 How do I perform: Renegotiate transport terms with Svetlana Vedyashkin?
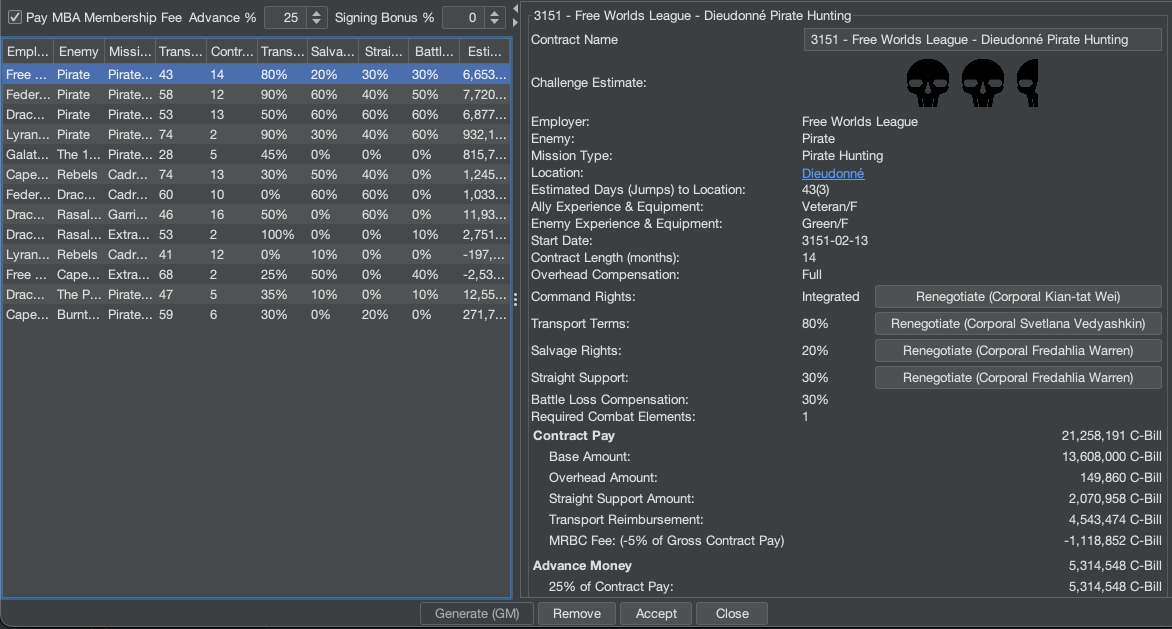pos(1018,323)
